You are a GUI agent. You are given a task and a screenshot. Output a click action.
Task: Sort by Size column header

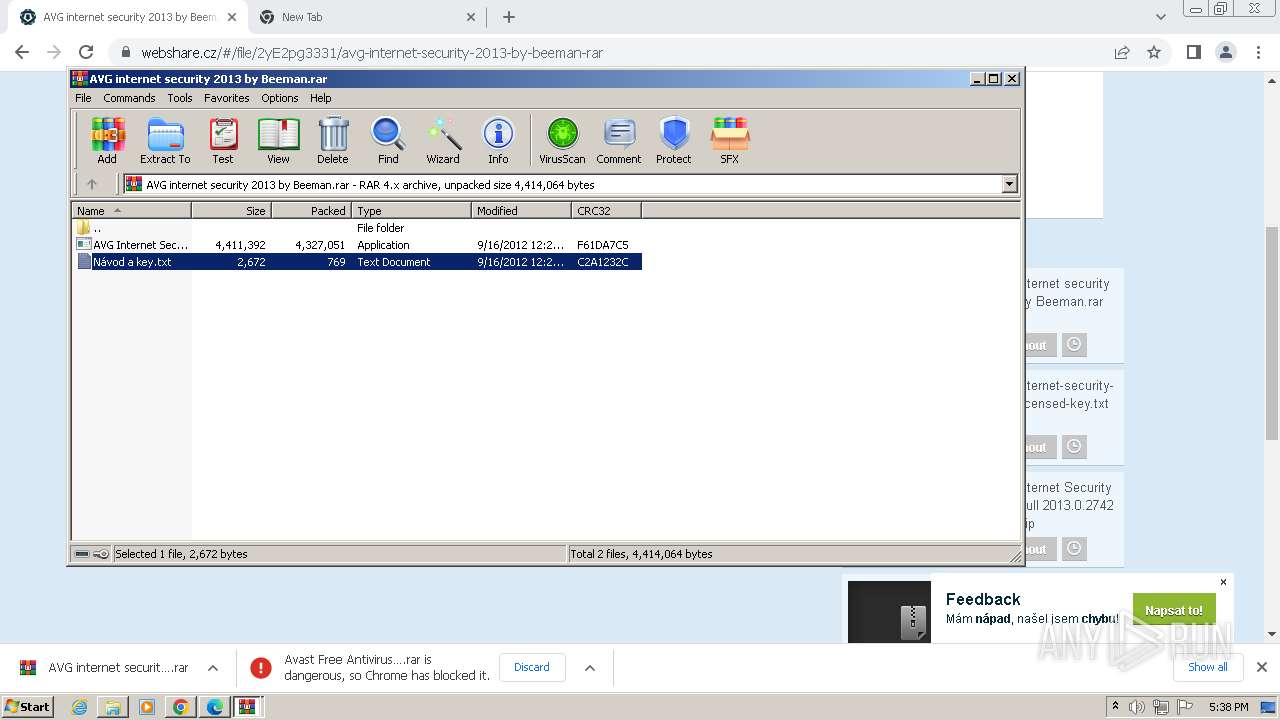(x=231, y=211)
